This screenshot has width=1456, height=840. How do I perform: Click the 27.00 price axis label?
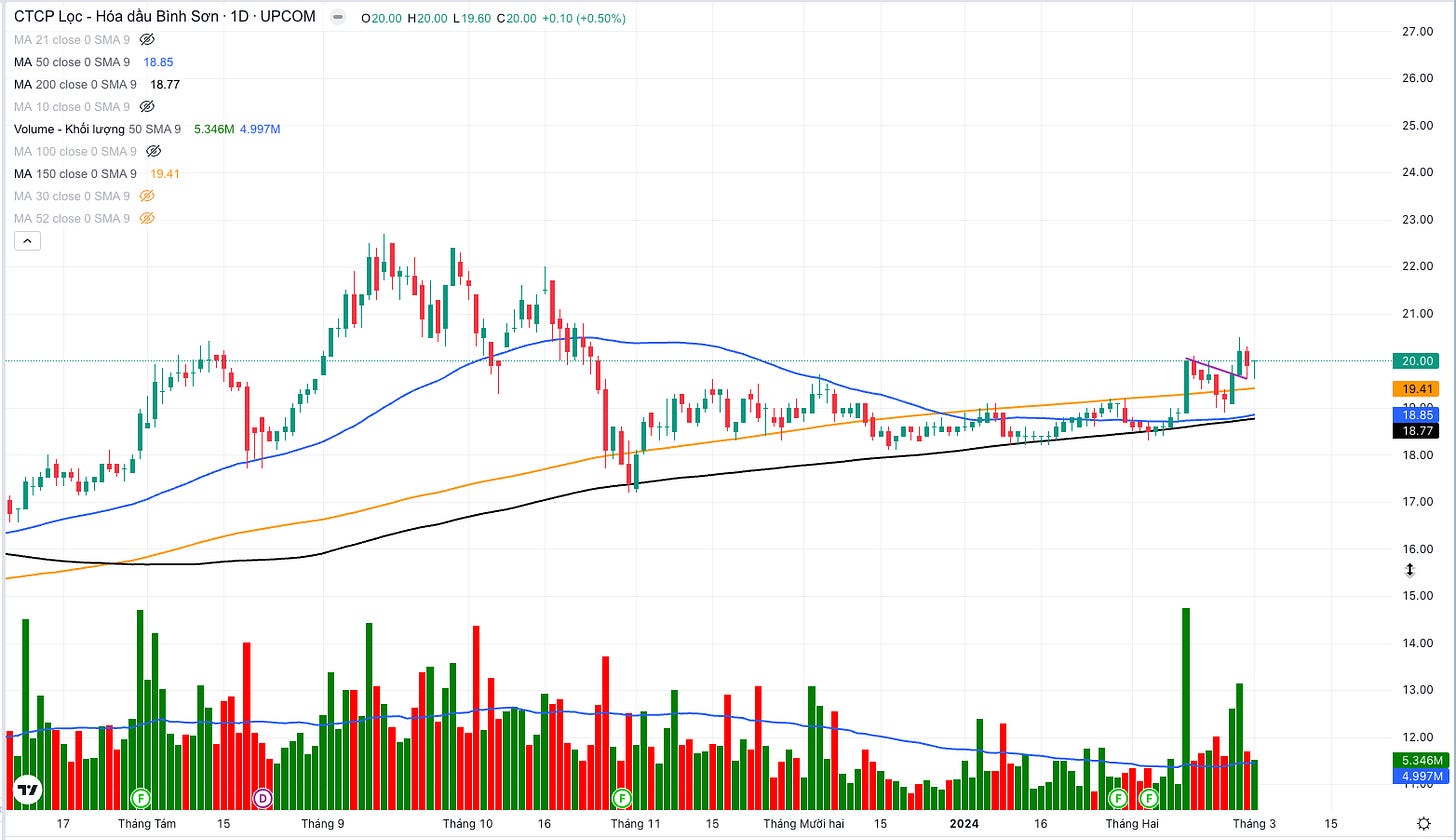1419,32
